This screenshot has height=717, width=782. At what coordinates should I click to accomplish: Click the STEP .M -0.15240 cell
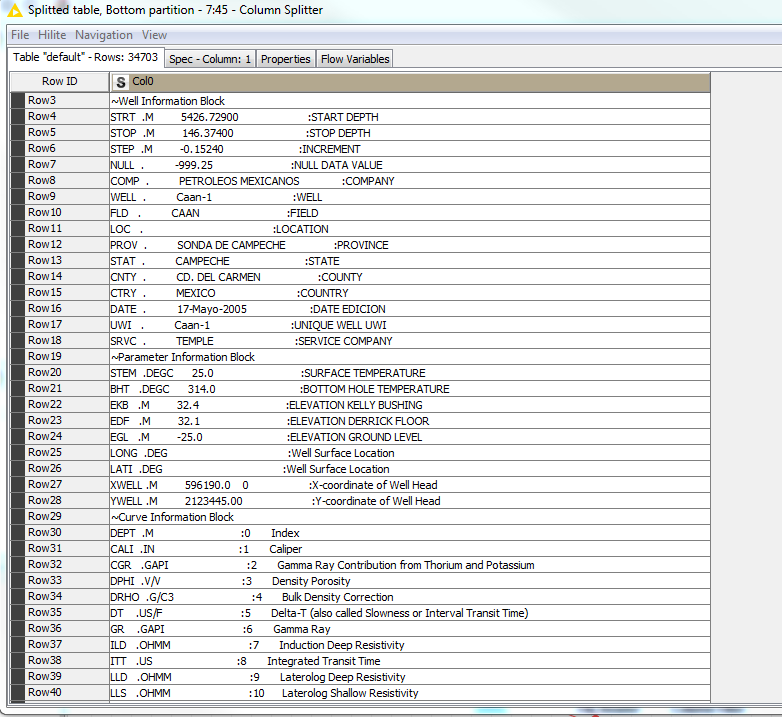[x=410, y=149]
